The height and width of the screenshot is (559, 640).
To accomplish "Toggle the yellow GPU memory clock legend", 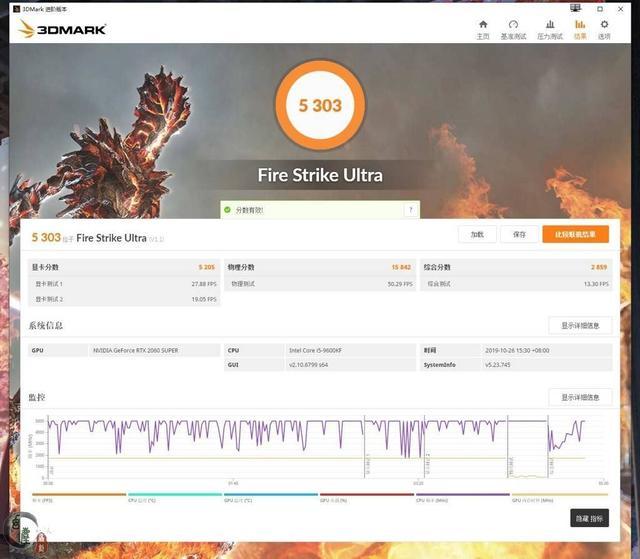I will [x=560, y=497].
